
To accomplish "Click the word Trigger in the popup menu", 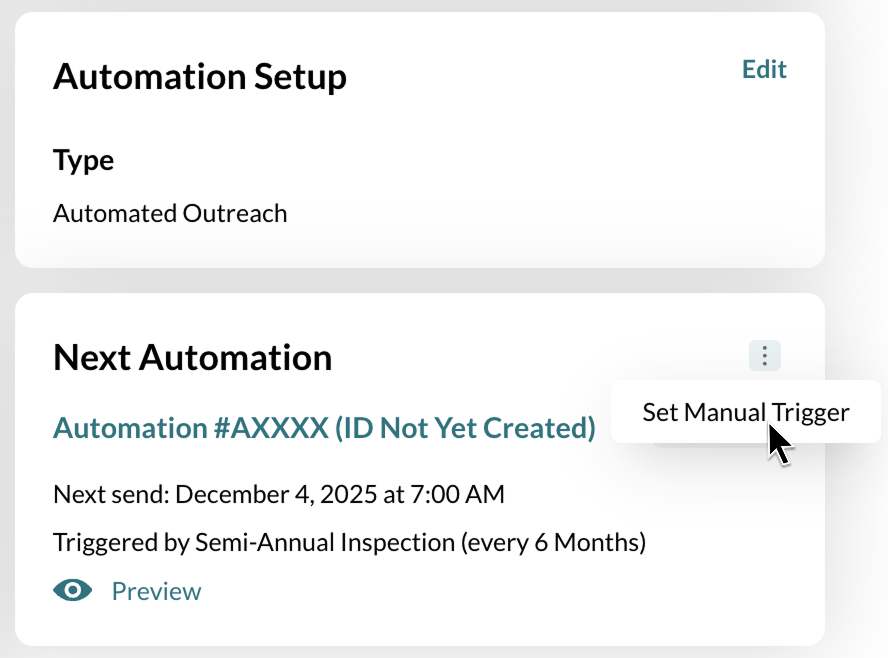I will [811, 412].
